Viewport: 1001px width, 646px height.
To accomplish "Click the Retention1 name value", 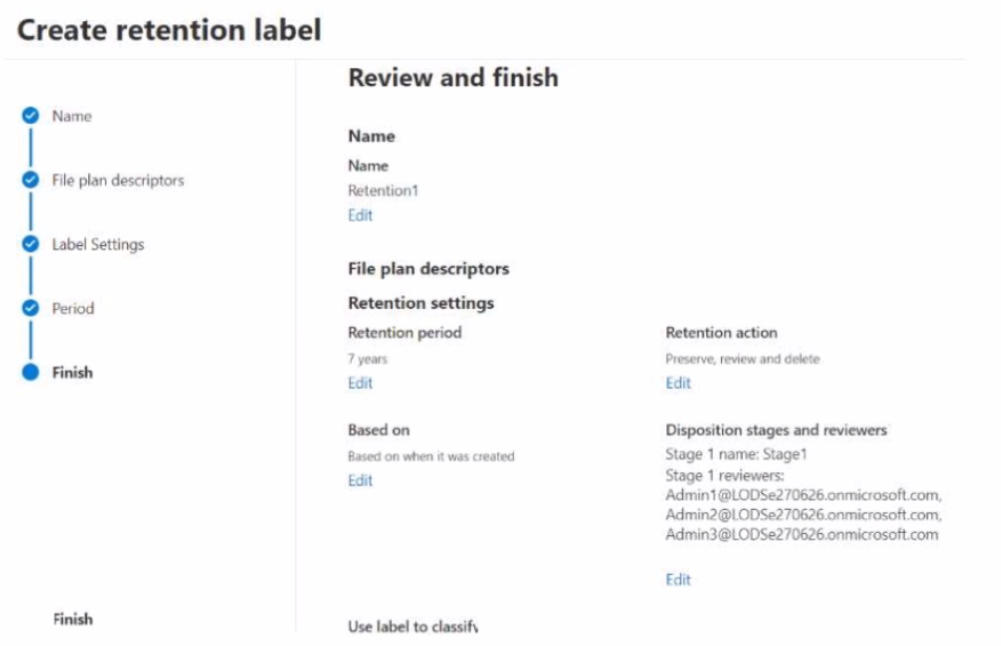I will [383, 190].
